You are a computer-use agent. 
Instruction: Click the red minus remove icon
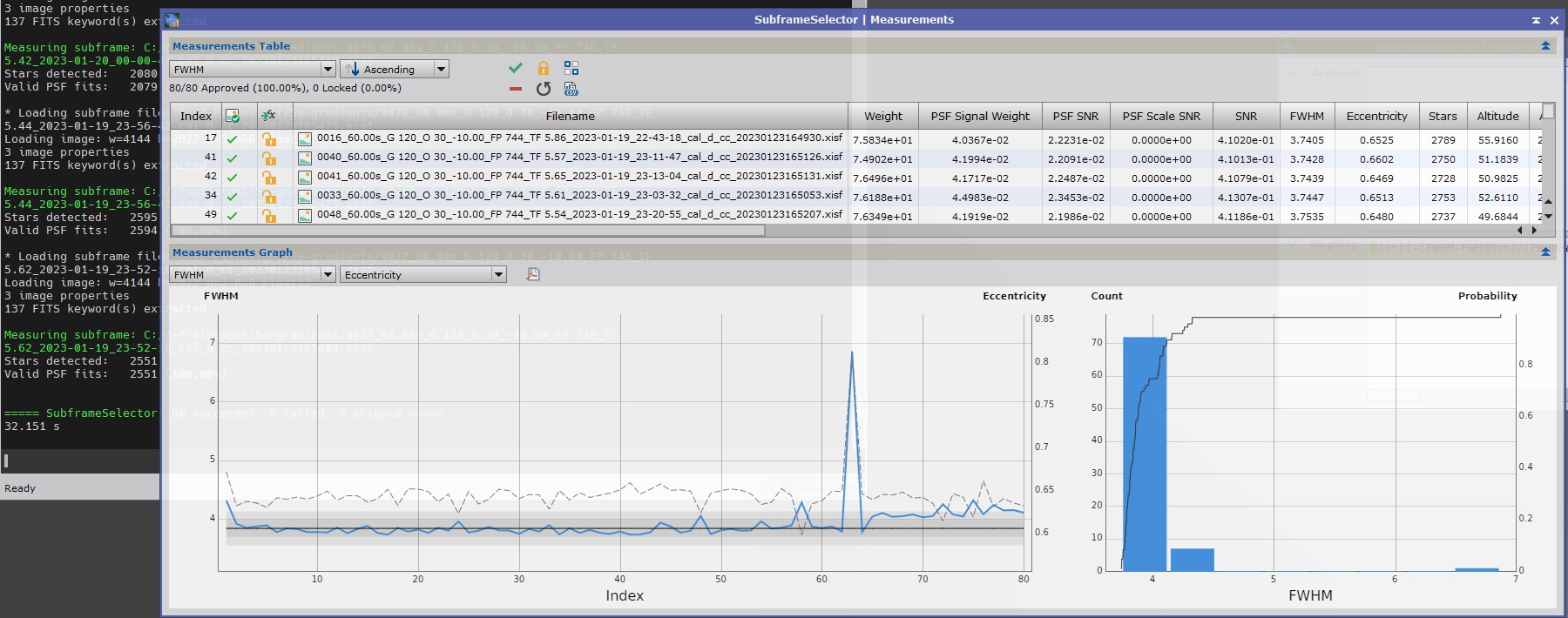click(516, 89)
